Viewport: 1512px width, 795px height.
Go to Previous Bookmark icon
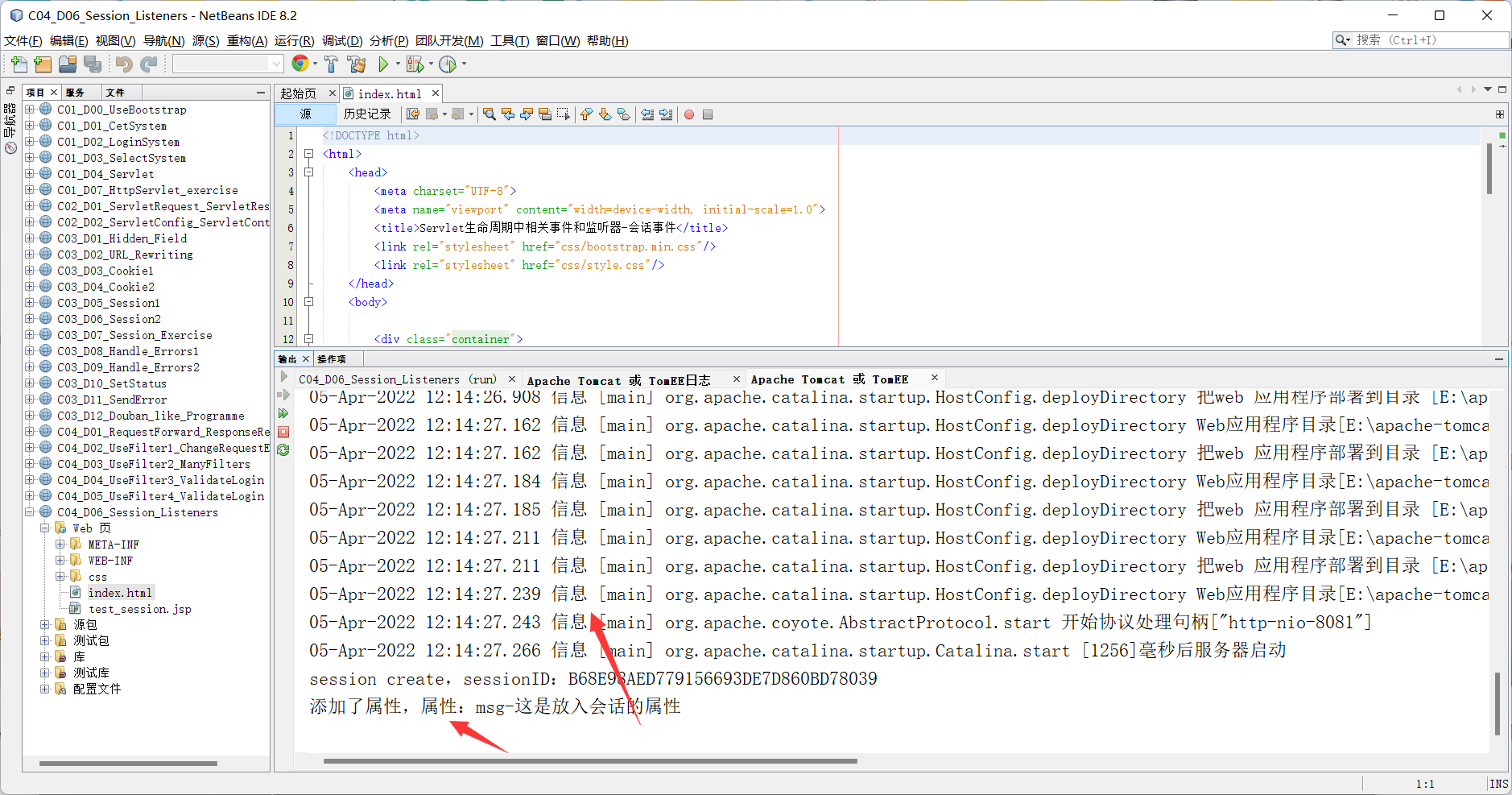click(x=586, y=114)
